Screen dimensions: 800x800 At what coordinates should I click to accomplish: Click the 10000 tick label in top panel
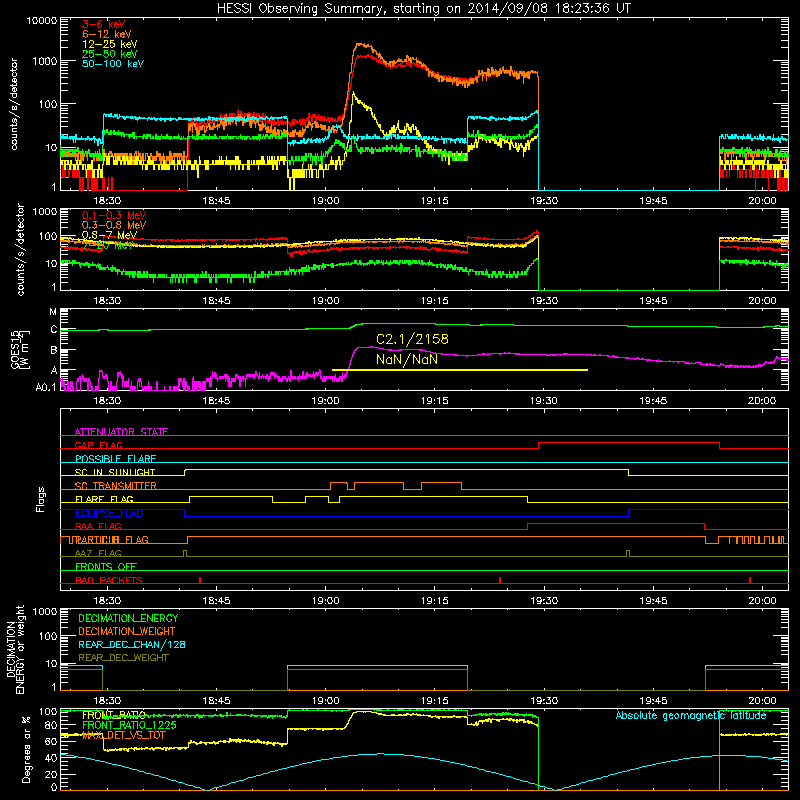click(42, 20)
